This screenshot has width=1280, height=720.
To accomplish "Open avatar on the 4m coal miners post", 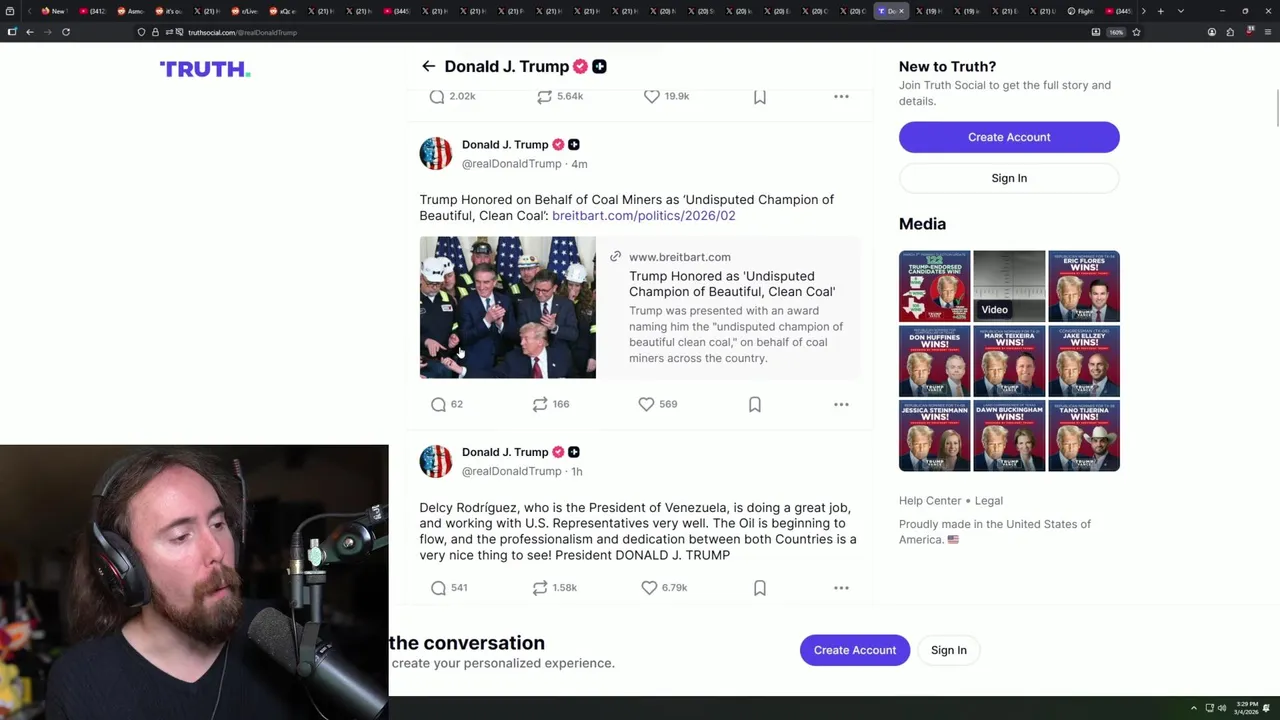I will (x=435, y=153).
